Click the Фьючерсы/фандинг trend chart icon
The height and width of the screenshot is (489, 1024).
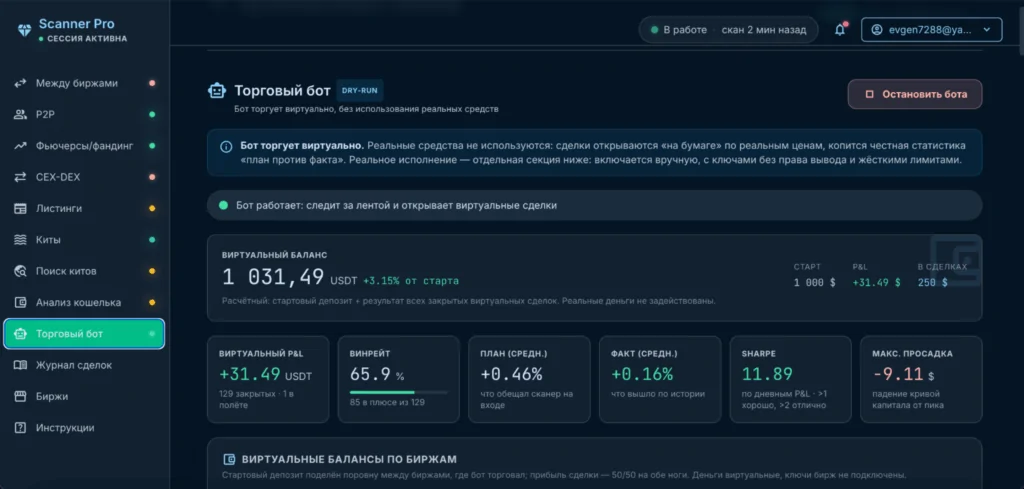pyautogui.click(x=20, y=146)
